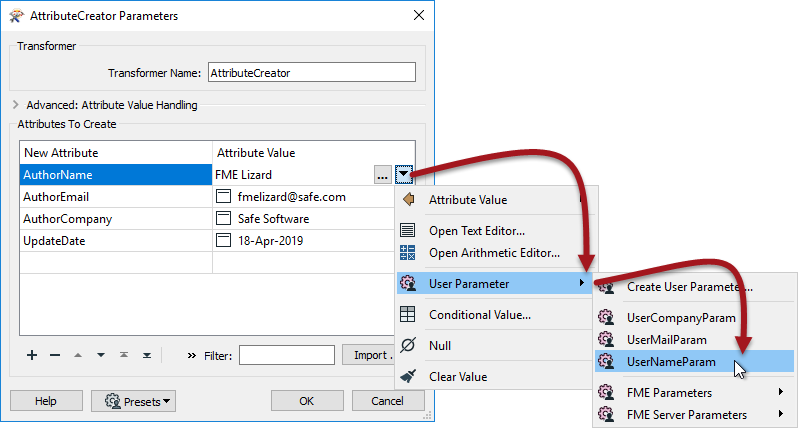Click the FME Lizard value cell

pos(293,175)
